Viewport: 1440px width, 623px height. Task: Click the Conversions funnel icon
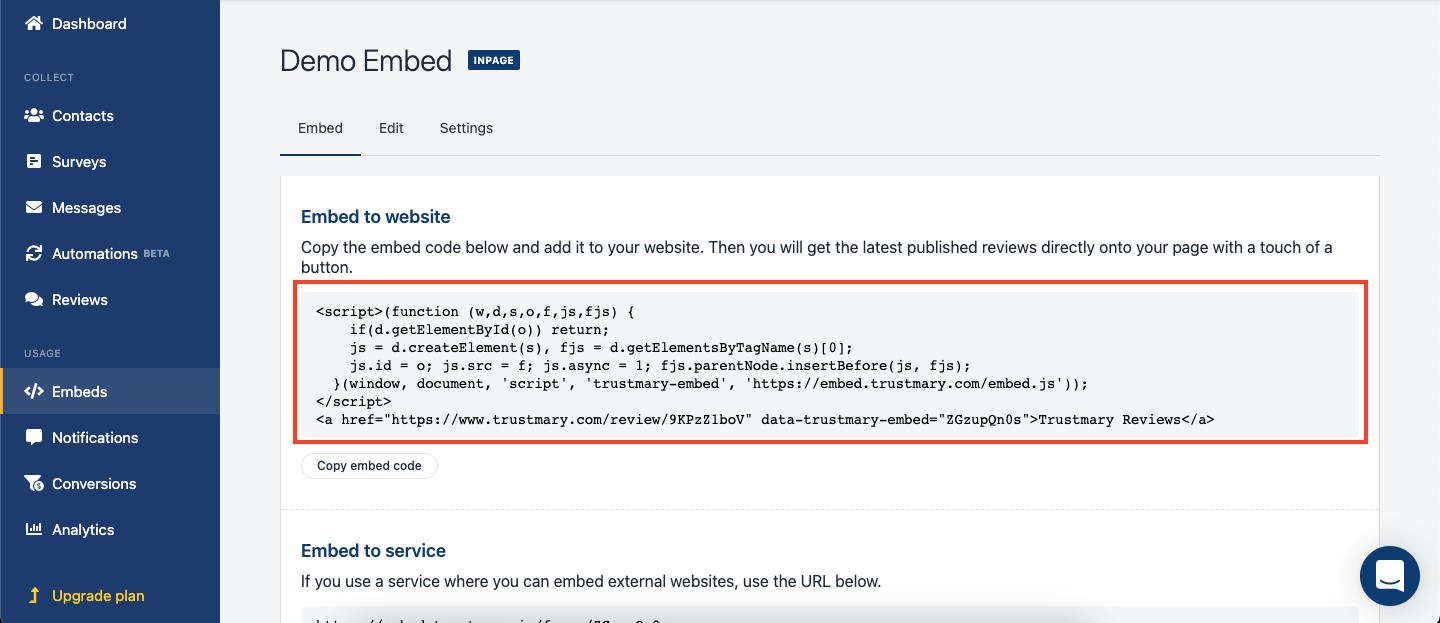34,483
